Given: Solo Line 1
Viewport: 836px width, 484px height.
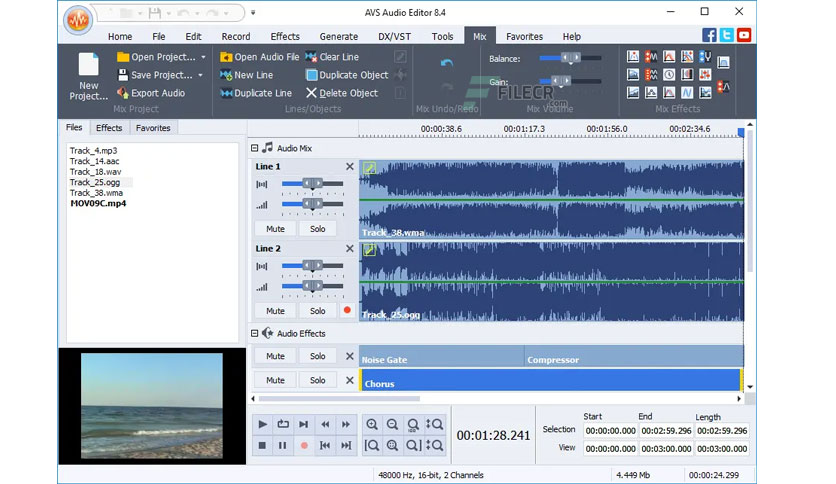Looking at the screenshot, I should pos(317,229).
